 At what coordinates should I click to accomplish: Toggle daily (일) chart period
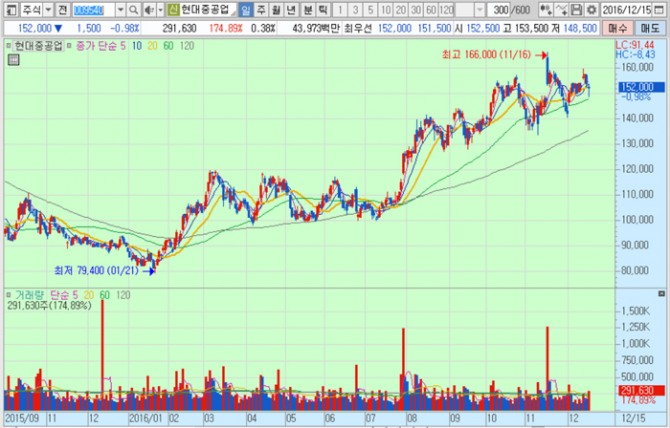click(x=246, y=8)
